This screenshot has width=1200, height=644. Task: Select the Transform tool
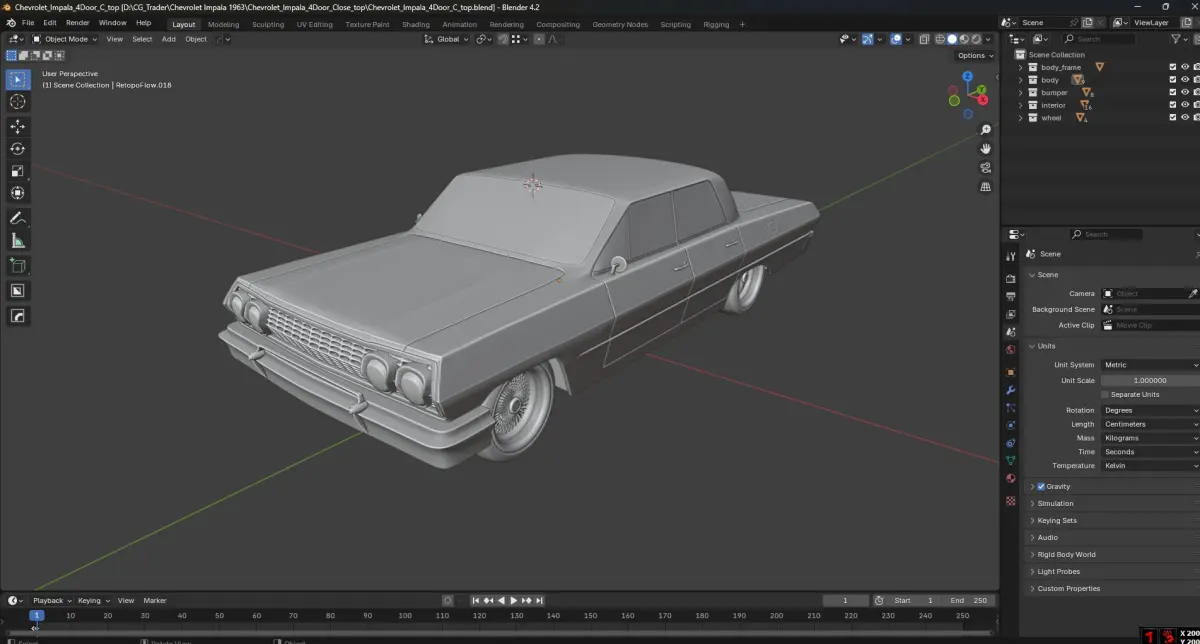click(18, 193)
